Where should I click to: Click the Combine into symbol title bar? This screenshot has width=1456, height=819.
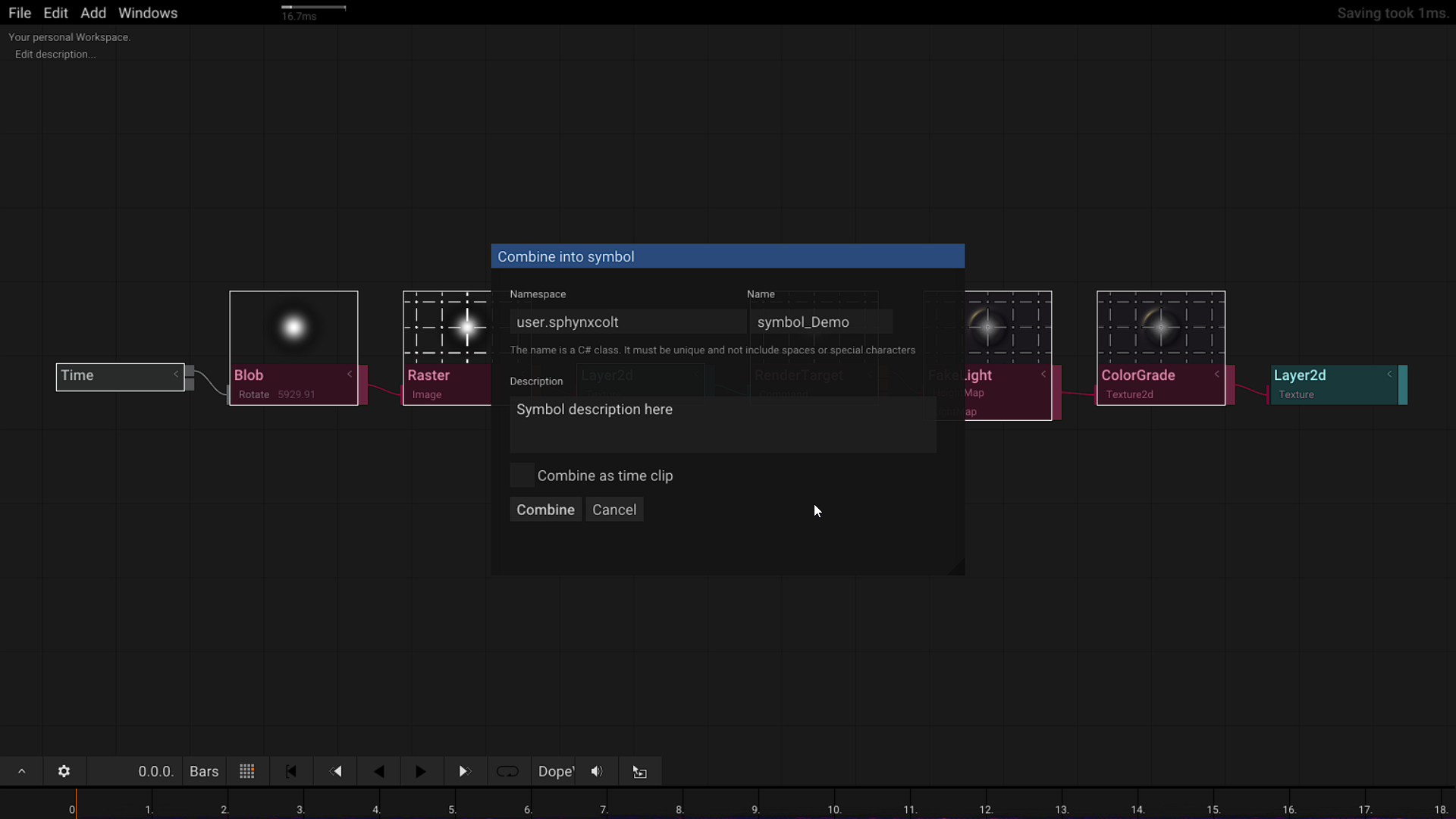[x=727, y=256]
